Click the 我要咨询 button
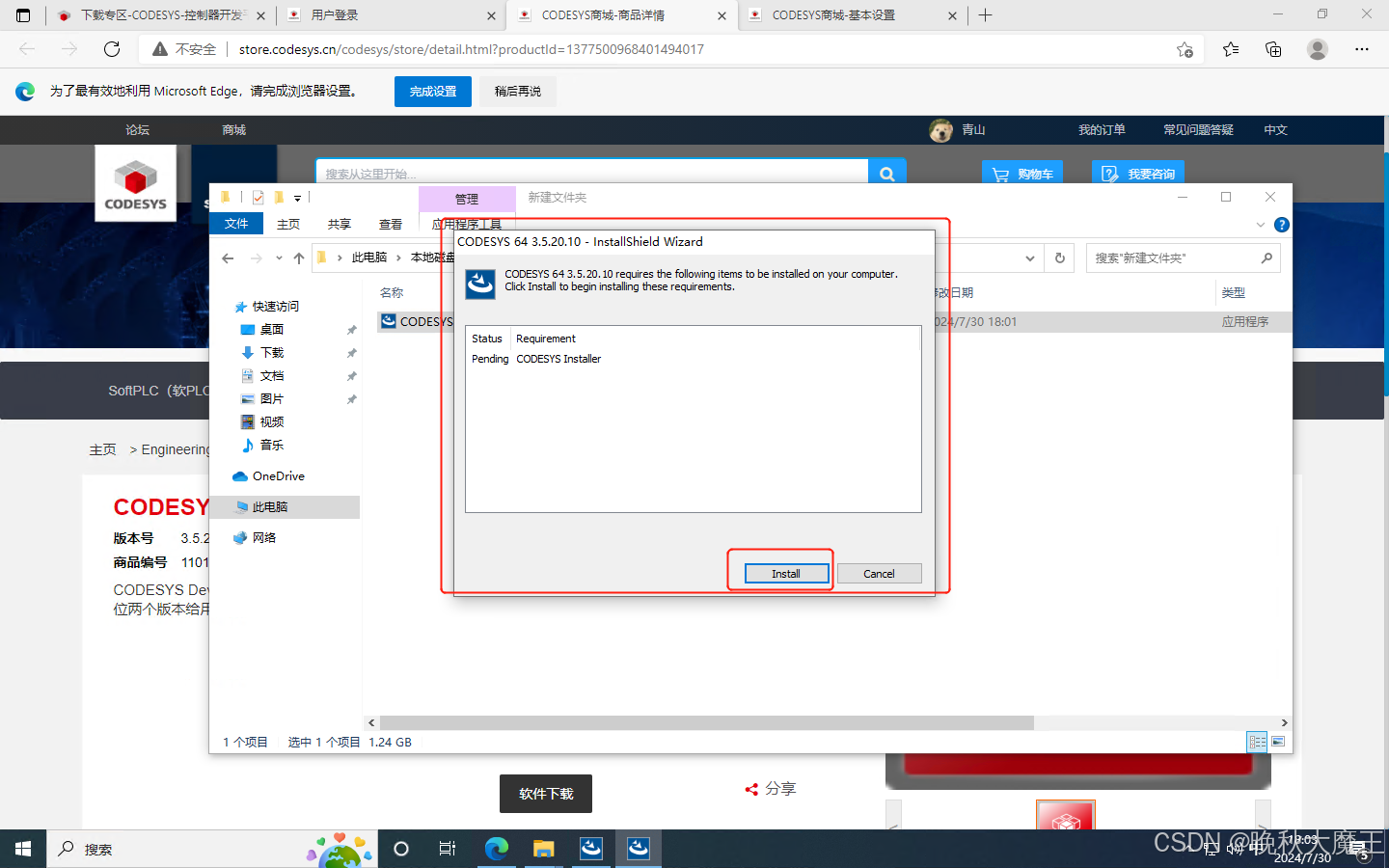This screenshot has width=1389, height=868. [x=1137, y=174]
